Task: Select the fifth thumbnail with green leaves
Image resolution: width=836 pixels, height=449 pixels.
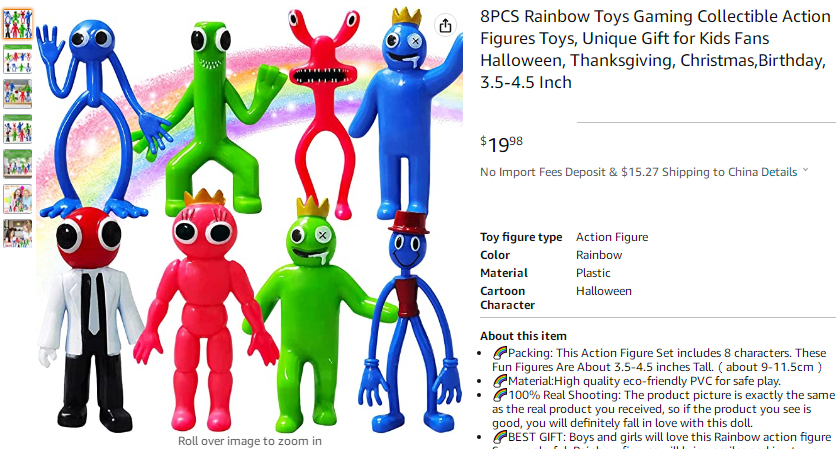Action: click(x=18, y=164)
